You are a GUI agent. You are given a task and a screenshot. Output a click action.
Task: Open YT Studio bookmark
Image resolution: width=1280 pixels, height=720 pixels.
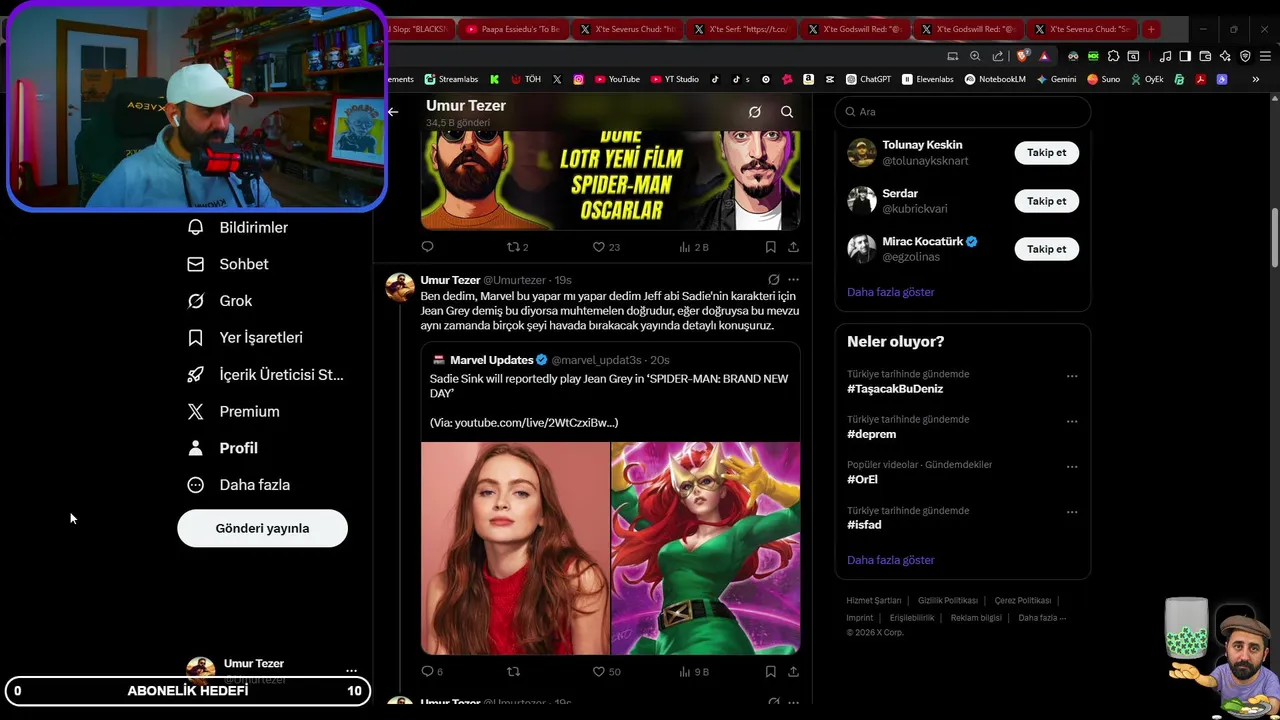tap(675, 79)
